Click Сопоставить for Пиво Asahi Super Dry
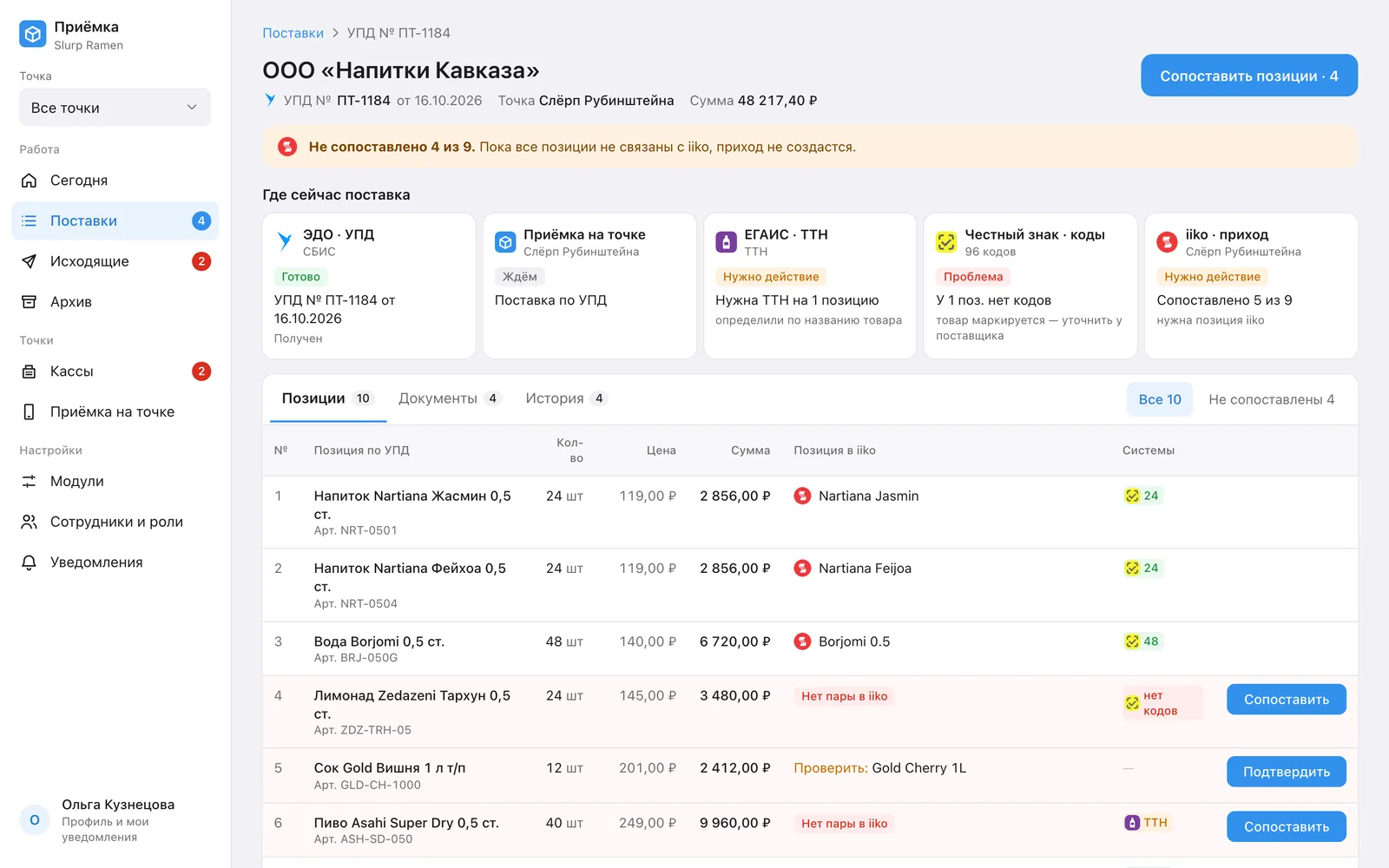 (1287, 826)
